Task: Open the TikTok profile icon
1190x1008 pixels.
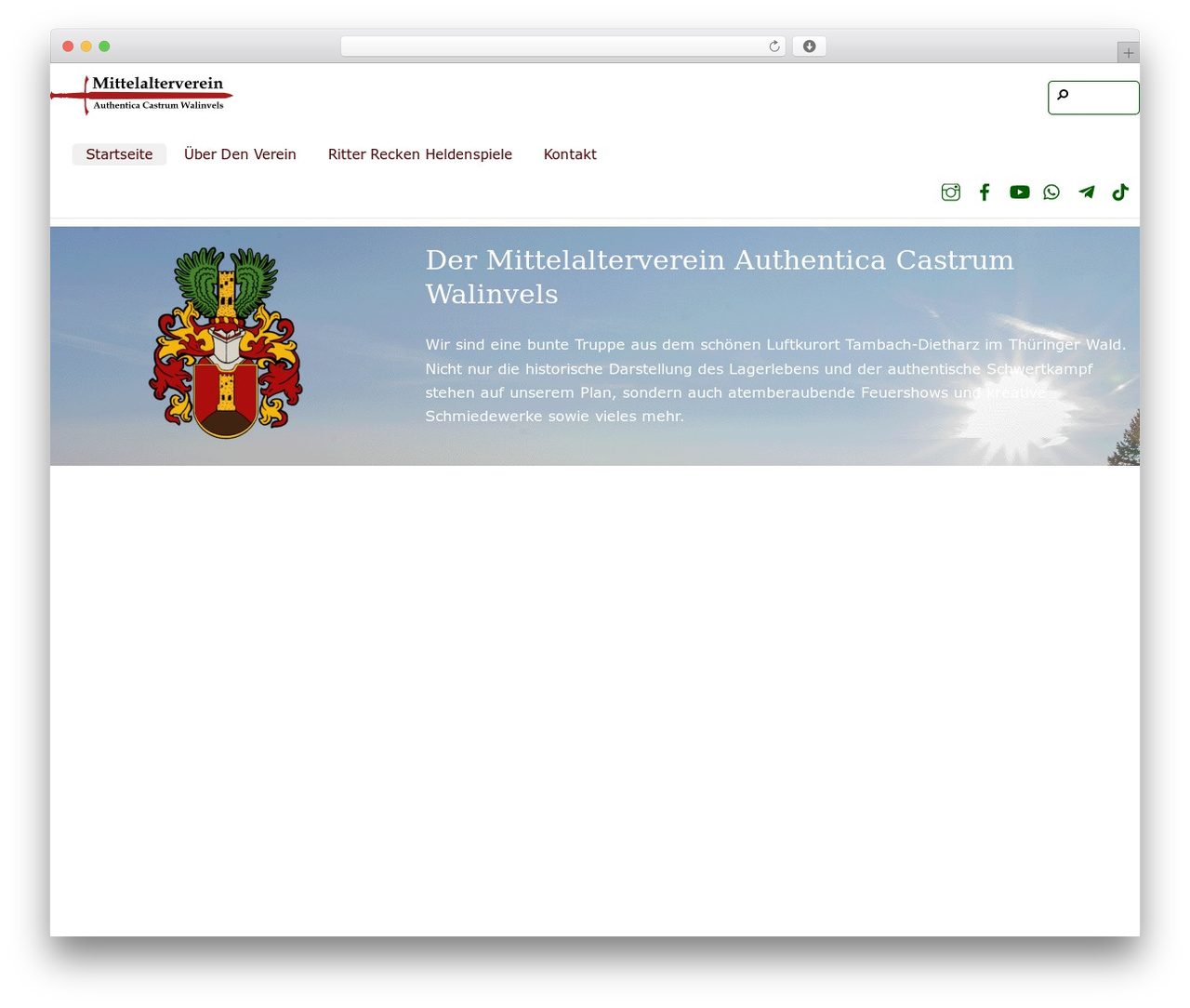Action: 1120,192
